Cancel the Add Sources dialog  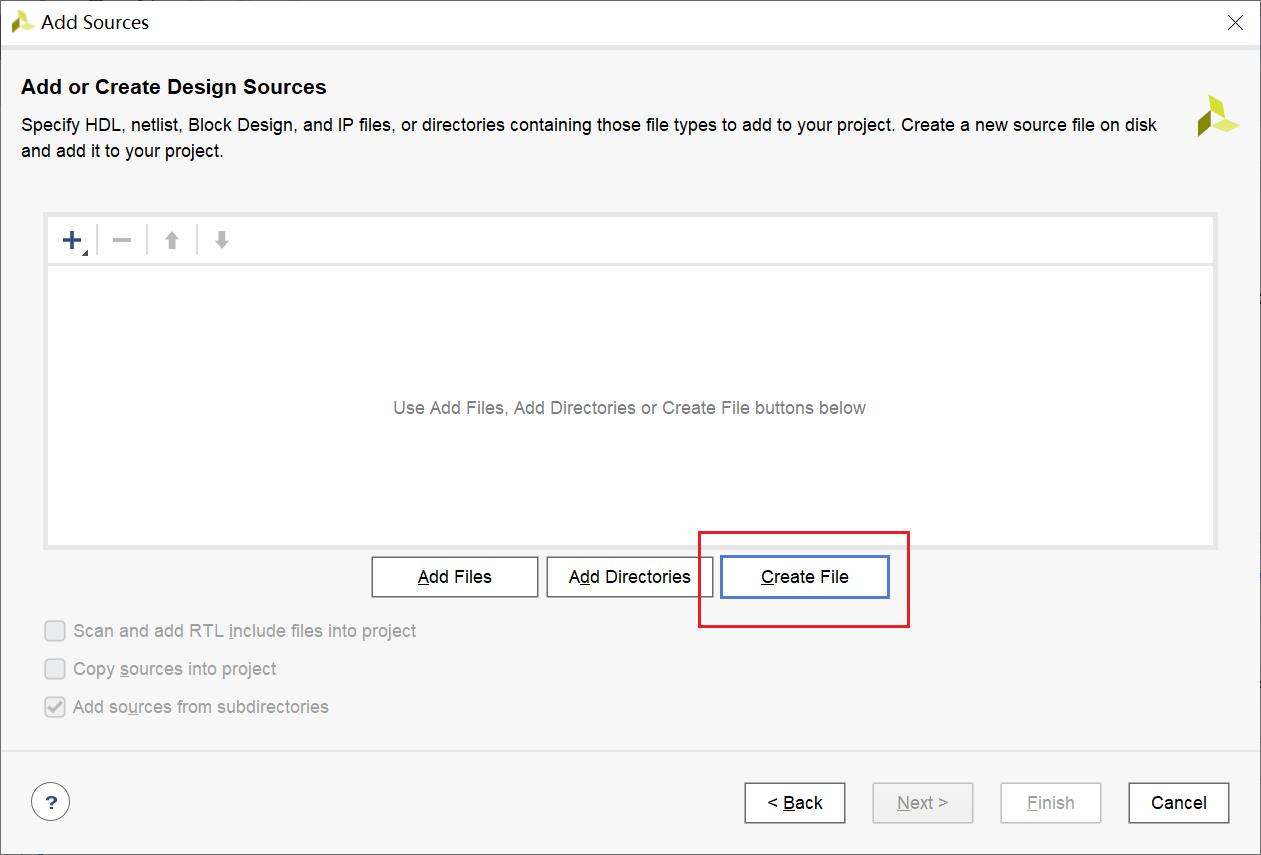[x=1179, y=803]
